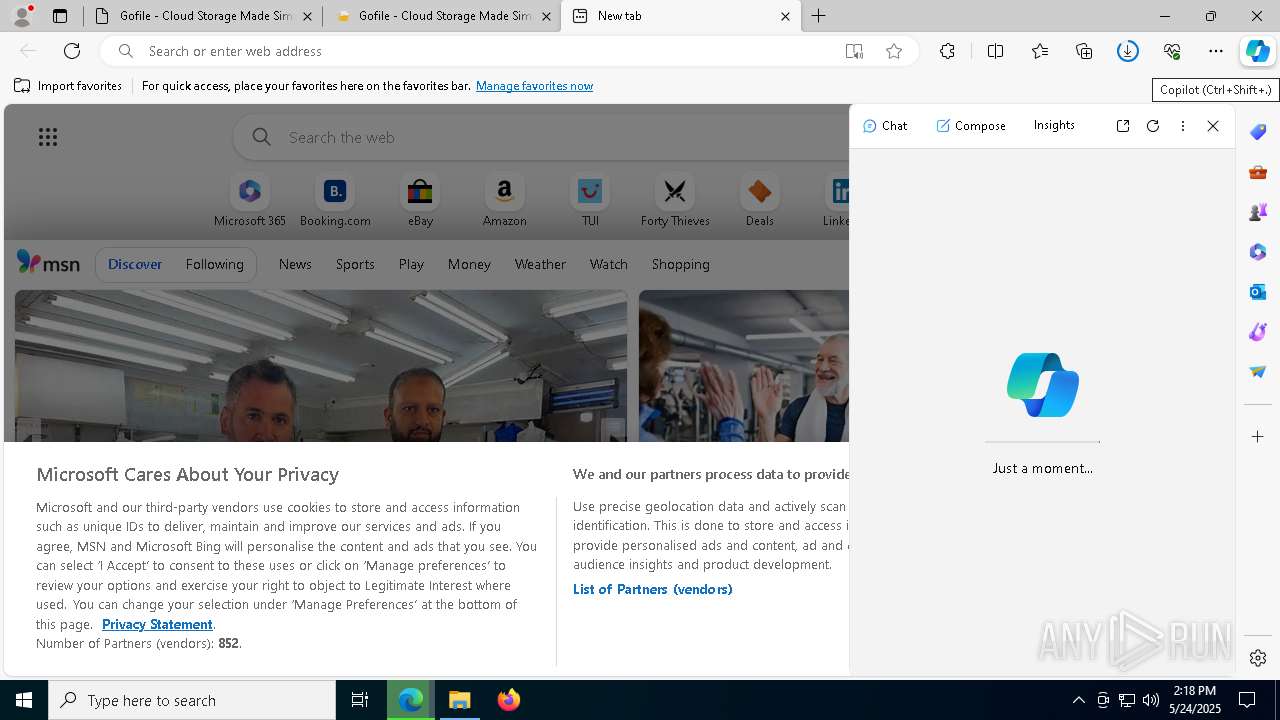Viewport: 1280px width, 720px height.
Task: Toggle split screen view
Action: coord(995,51)
